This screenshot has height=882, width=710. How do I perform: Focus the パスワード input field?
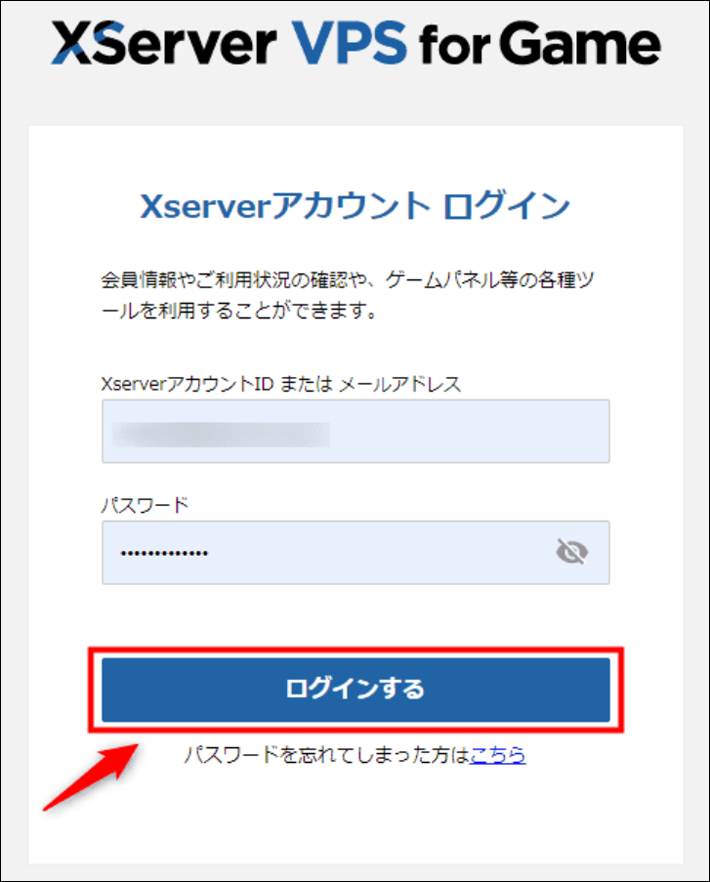coord(356,552)
